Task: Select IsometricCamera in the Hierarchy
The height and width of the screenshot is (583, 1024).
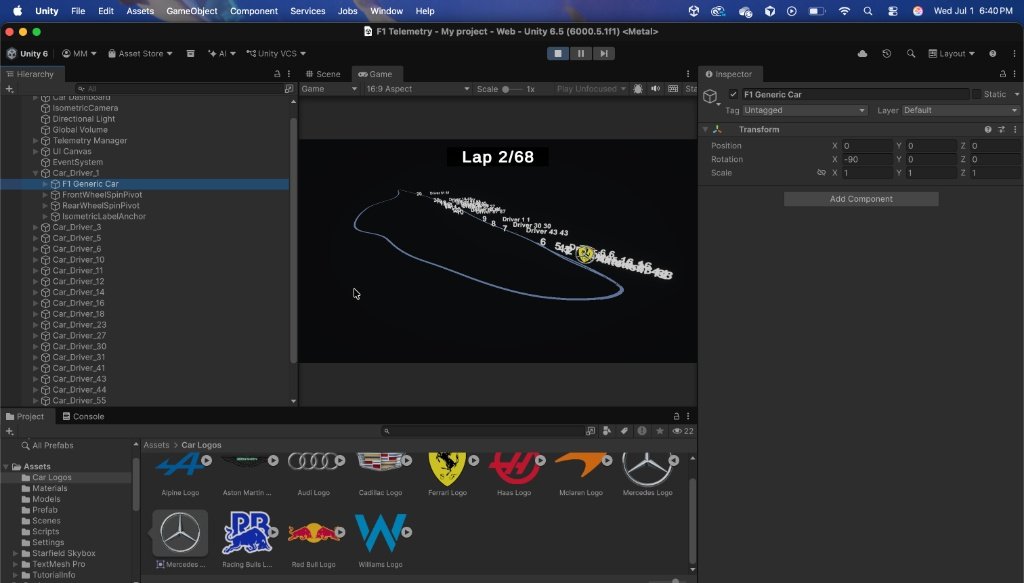Action: pos(85,108)
